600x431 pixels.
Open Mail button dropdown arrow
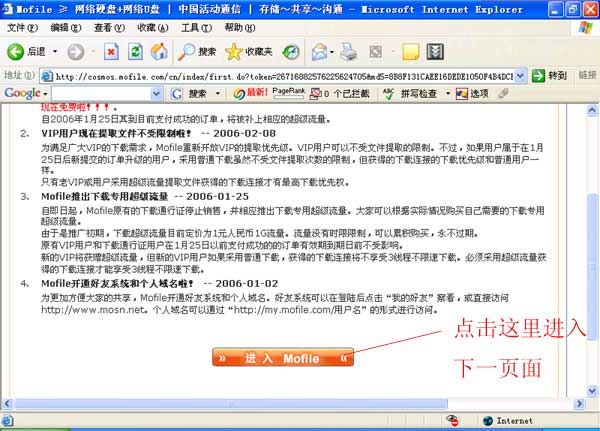[331, 52]
